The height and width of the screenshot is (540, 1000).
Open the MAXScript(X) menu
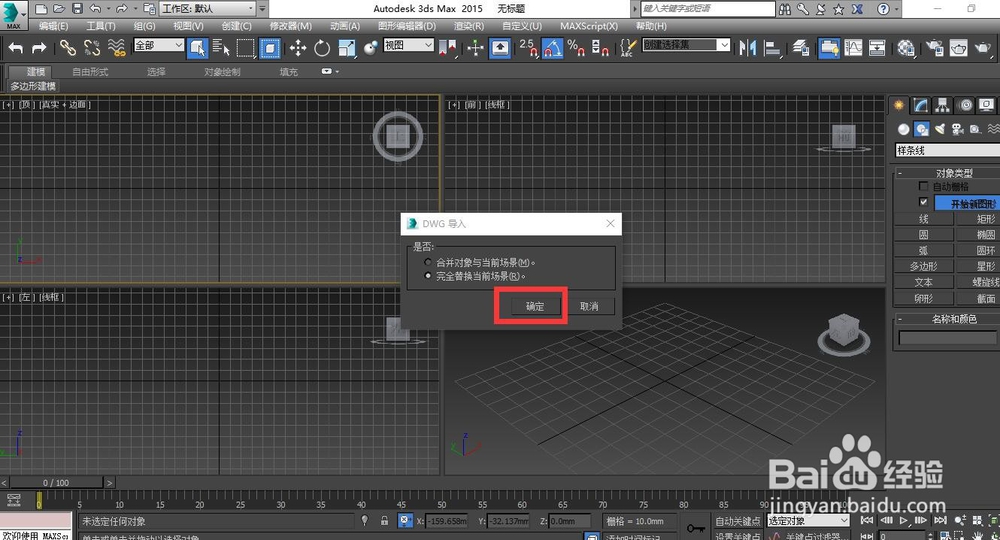(x=589, y=26)
